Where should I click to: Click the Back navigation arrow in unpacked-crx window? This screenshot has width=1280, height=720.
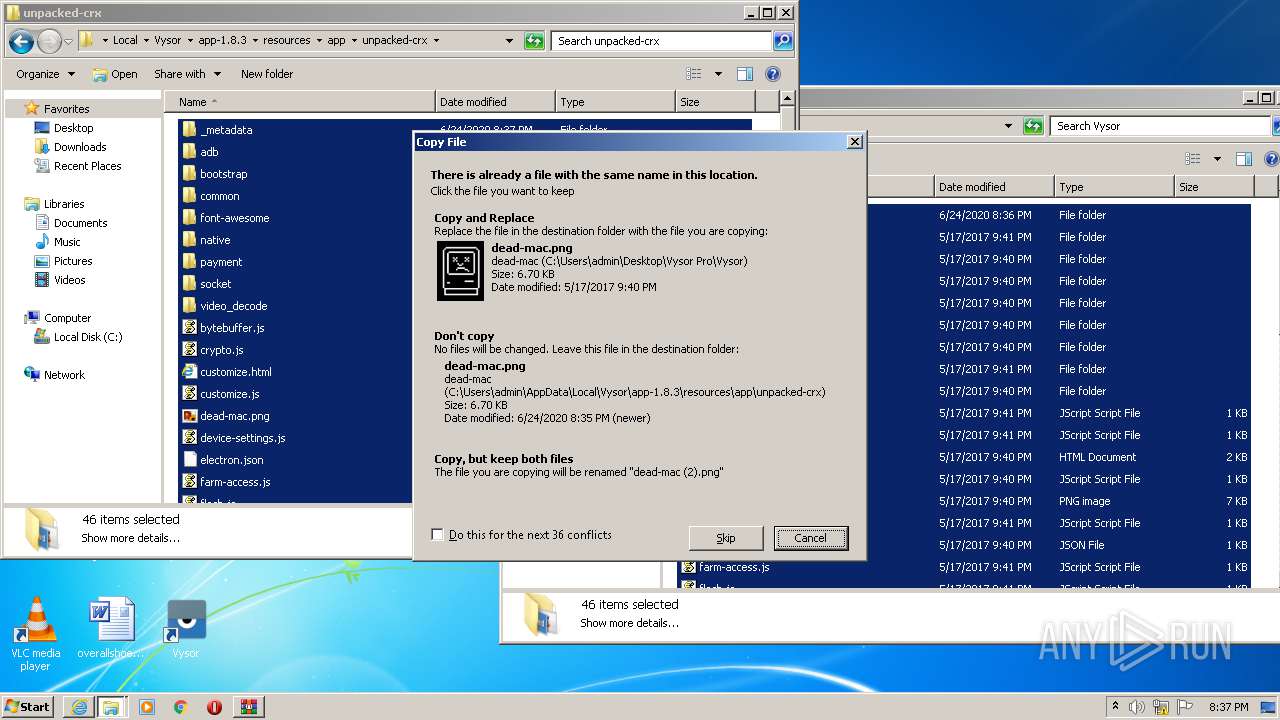pyautogui.click(x=21, y=41)
